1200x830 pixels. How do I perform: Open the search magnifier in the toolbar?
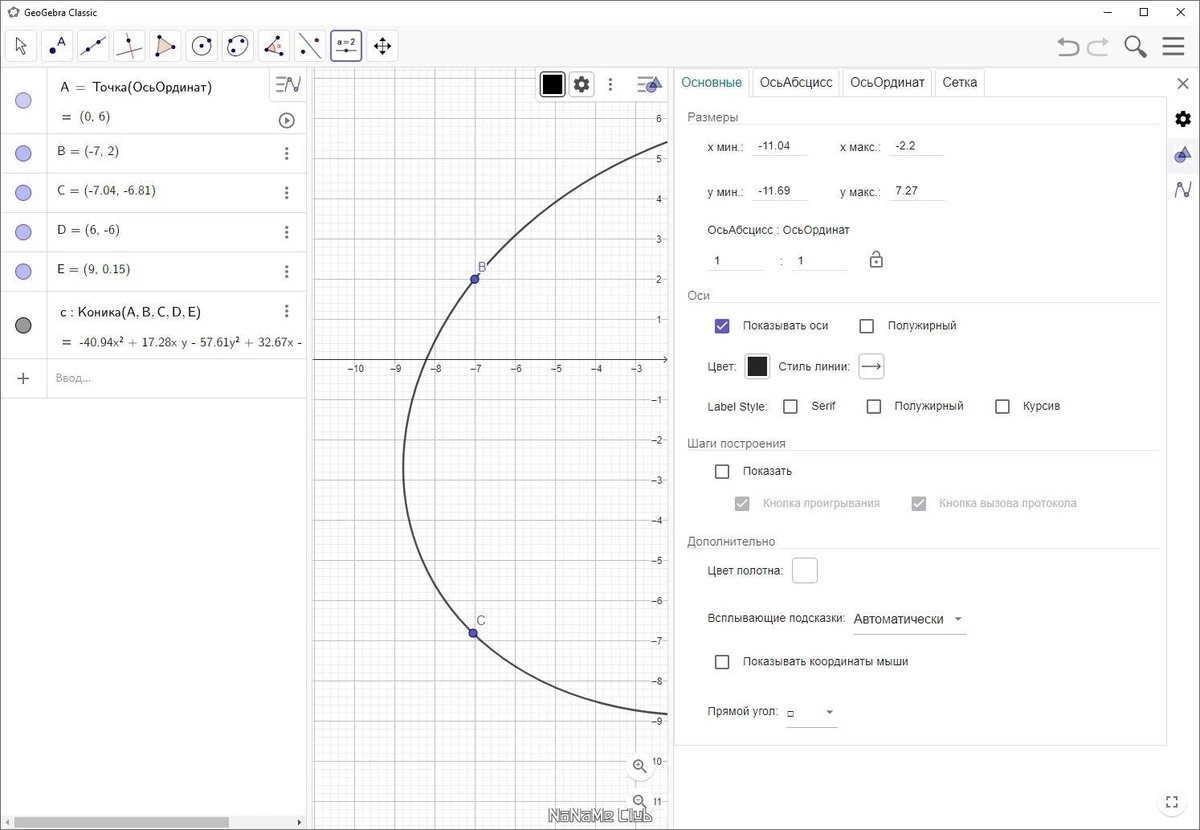[x=1135, y=46]
